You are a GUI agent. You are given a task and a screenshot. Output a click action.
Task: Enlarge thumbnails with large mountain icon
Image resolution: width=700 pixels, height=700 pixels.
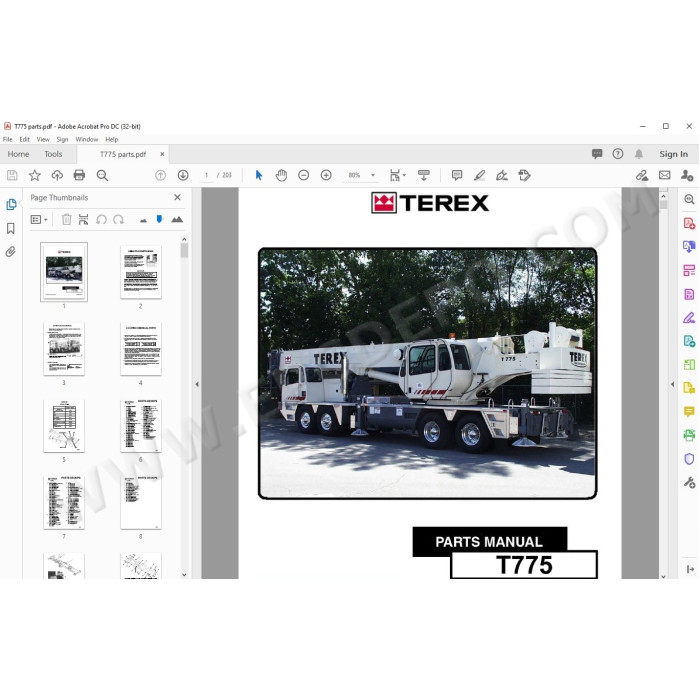coord(177,219)
